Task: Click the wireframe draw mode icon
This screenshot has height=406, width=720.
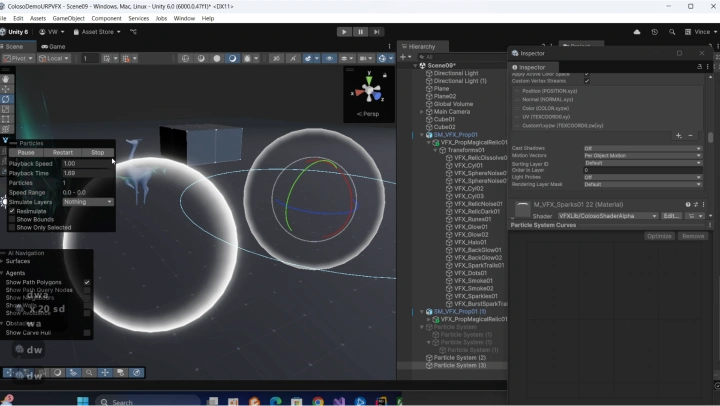Action: pyautogui.click(x=186, y=58)
